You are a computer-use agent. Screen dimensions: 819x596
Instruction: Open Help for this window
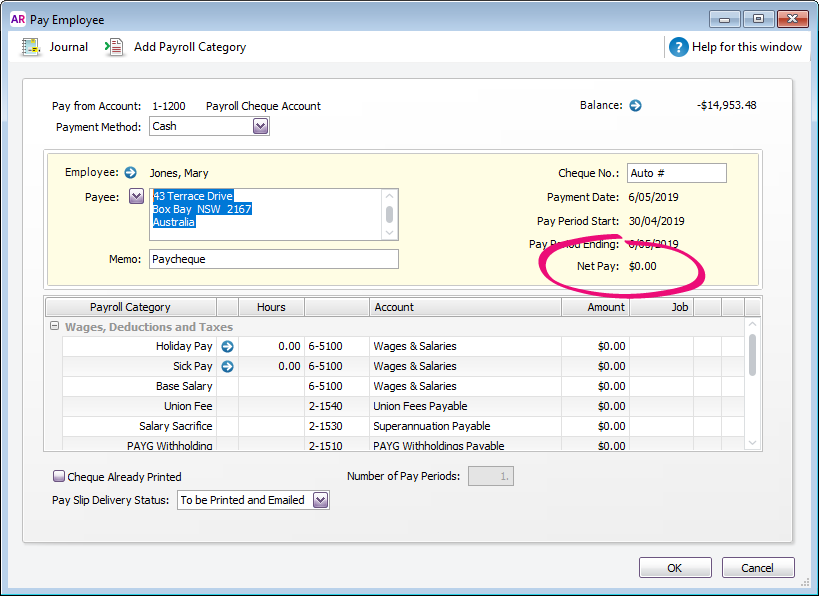coord(679,47)
